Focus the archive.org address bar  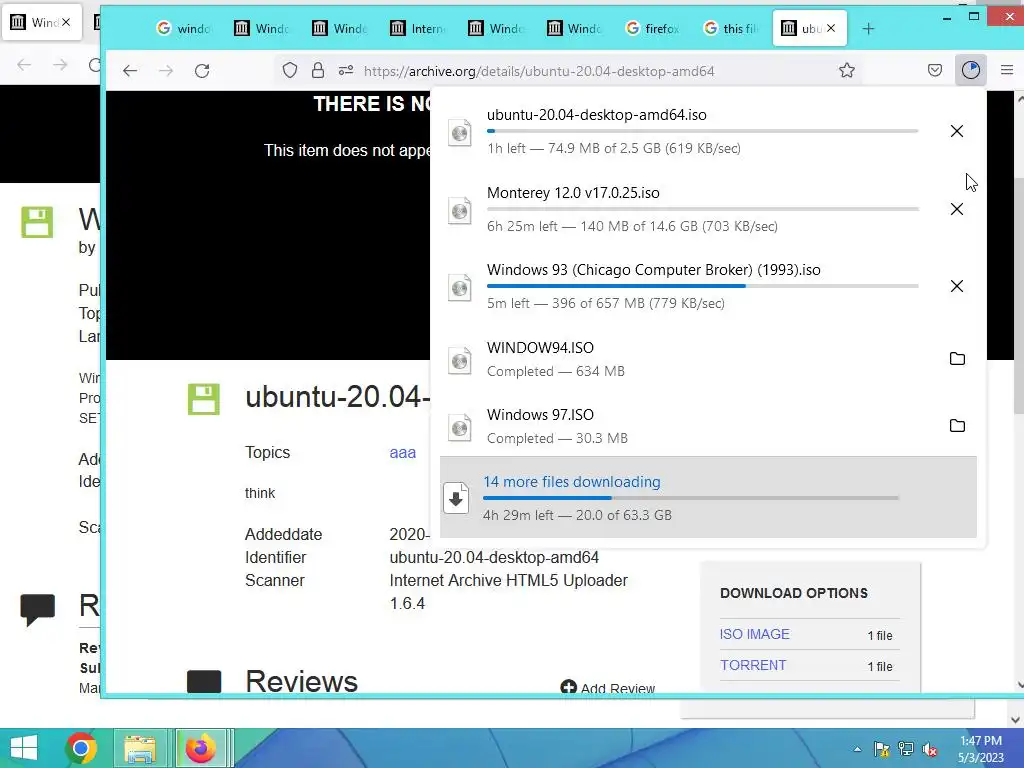point(539,71)
